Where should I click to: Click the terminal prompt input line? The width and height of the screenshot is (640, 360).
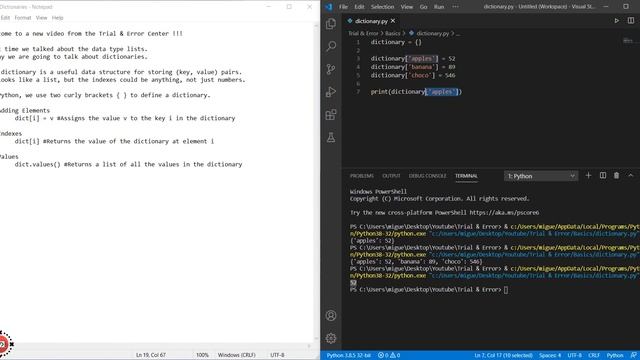click(429, 289)
